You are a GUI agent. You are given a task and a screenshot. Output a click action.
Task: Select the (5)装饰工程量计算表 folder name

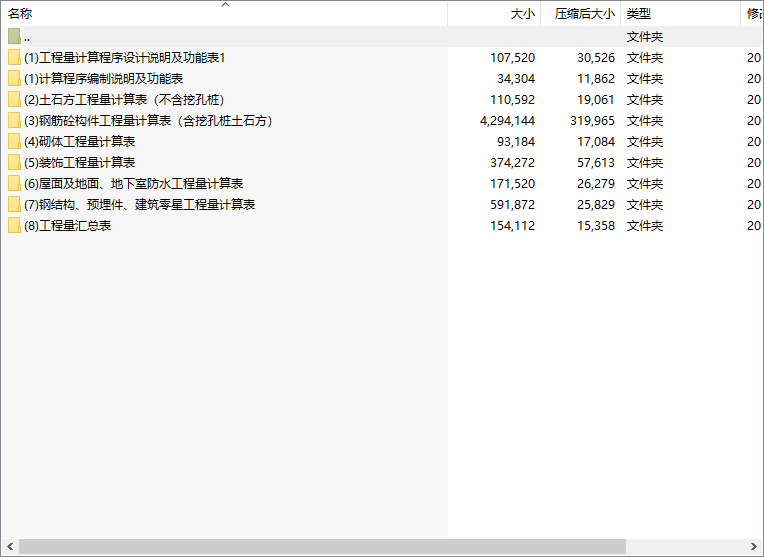point(79,162)
